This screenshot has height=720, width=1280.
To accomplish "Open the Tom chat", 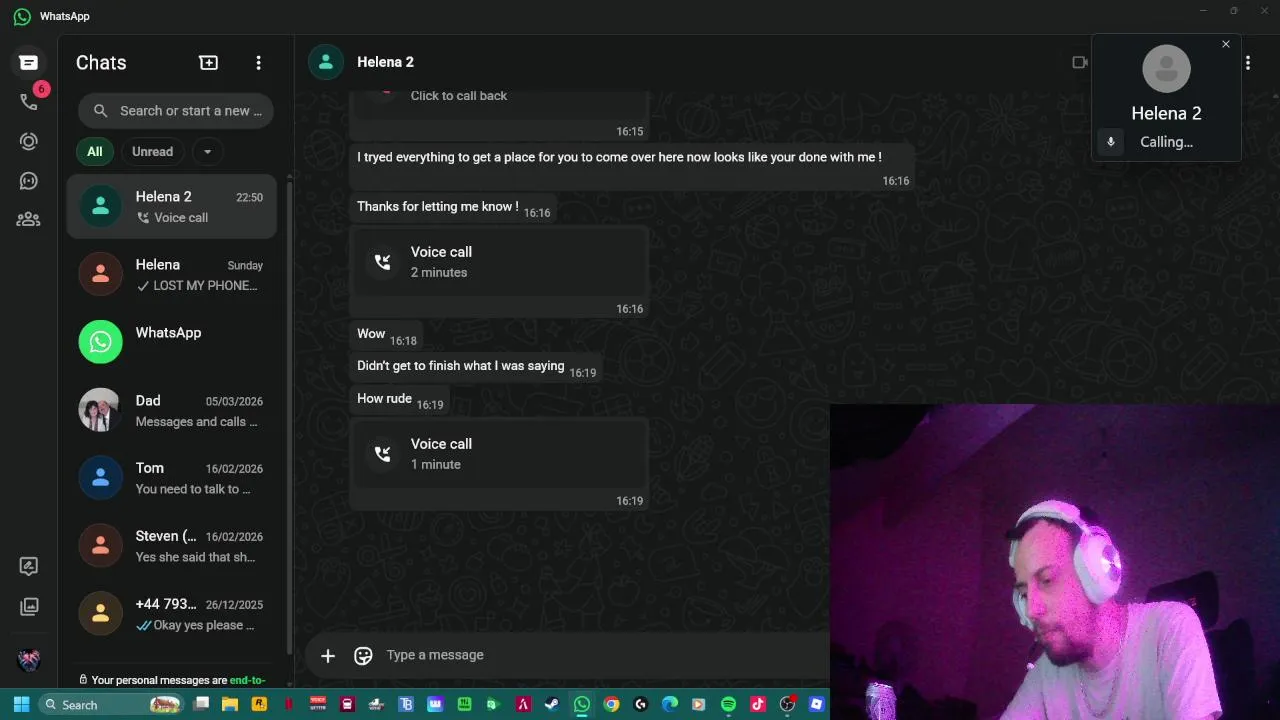I will click(171, 478).
